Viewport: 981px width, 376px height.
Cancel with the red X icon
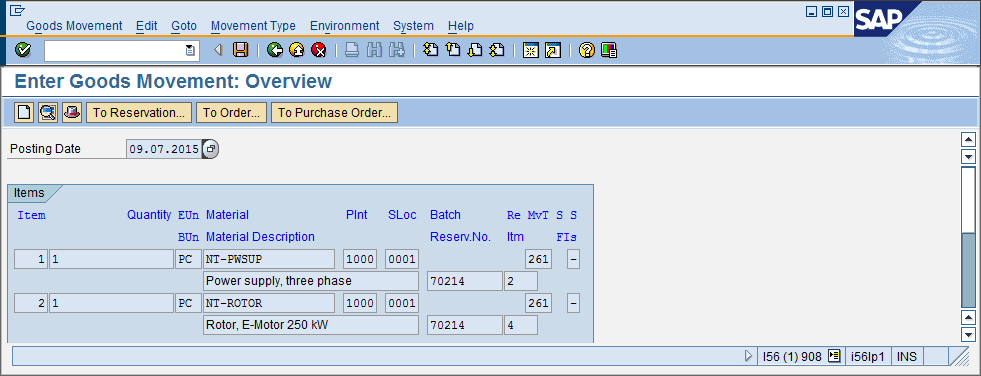(319, 50)
